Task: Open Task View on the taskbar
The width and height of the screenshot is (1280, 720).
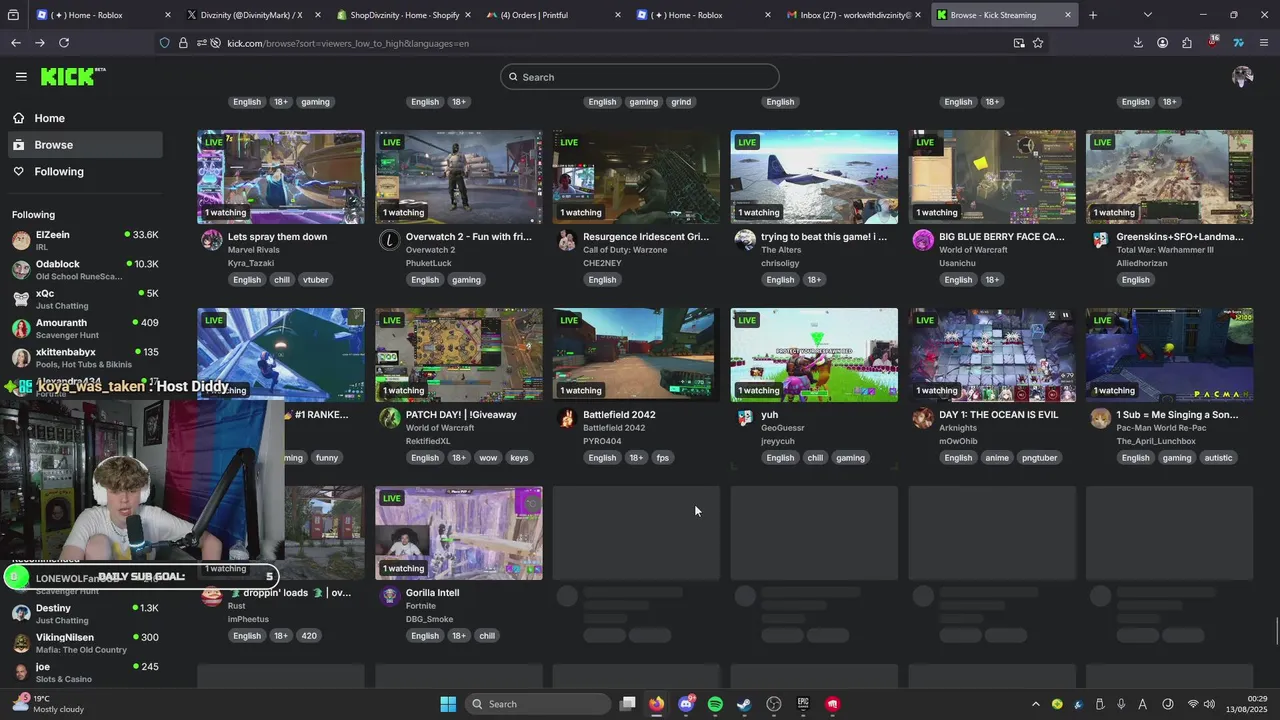Action: (x=627, y=704)
